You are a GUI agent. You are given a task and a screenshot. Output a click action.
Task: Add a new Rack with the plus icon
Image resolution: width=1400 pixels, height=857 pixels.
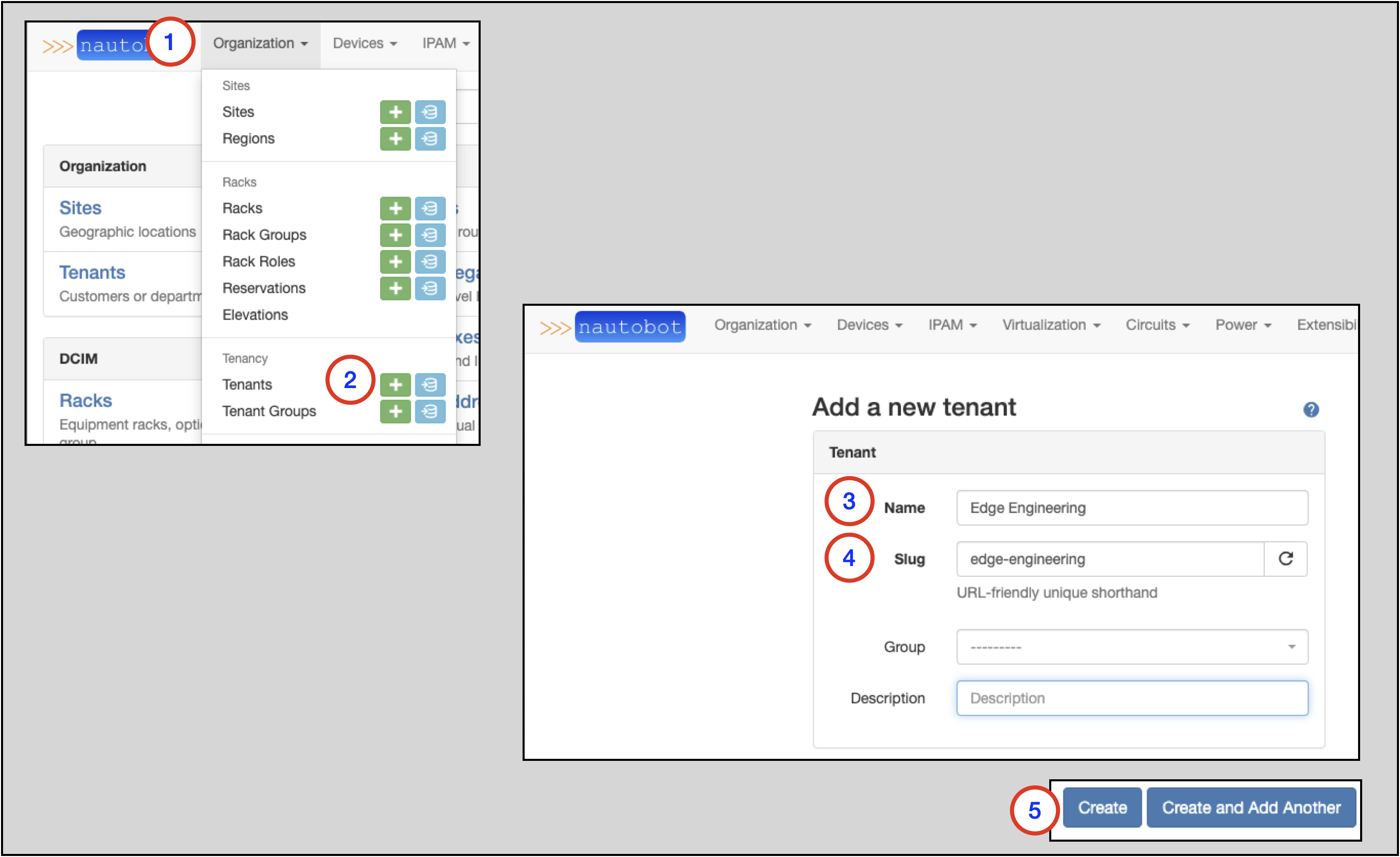pos(396,208)
